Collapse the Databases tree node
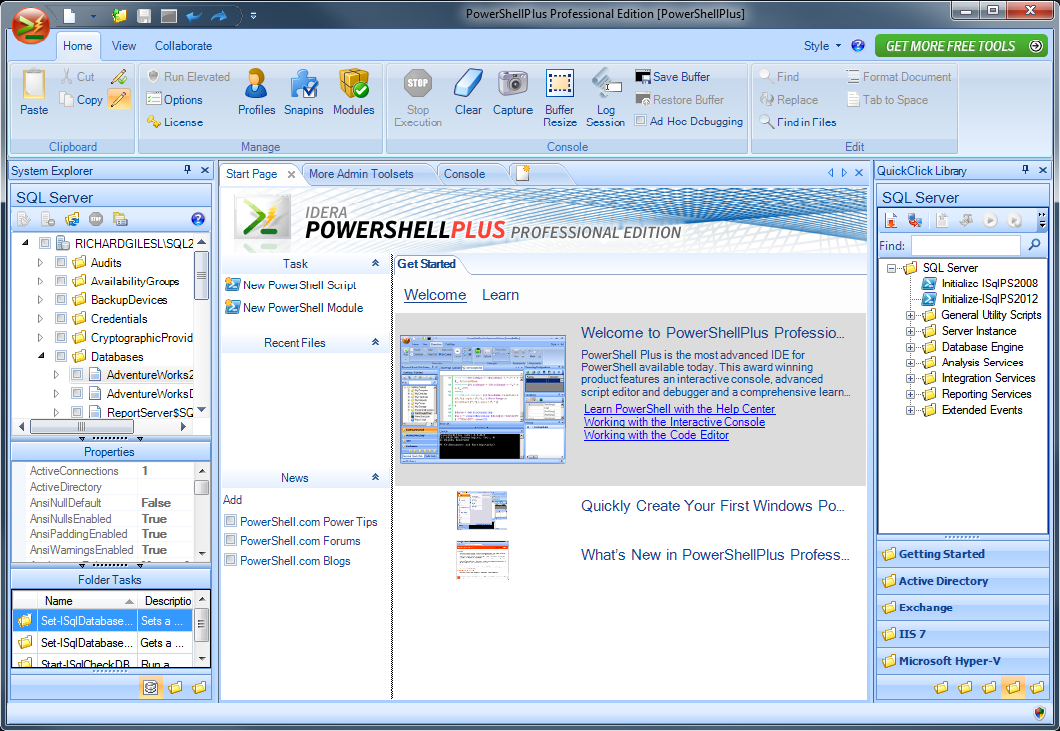The image size is (1060, 731). point(41,355)
